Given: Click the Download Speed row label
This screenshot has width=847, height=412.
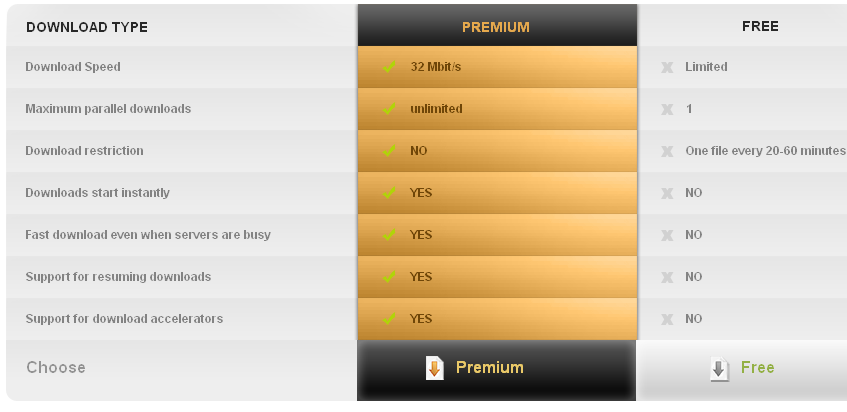Looking at the screenshot, I should [73, 67].
